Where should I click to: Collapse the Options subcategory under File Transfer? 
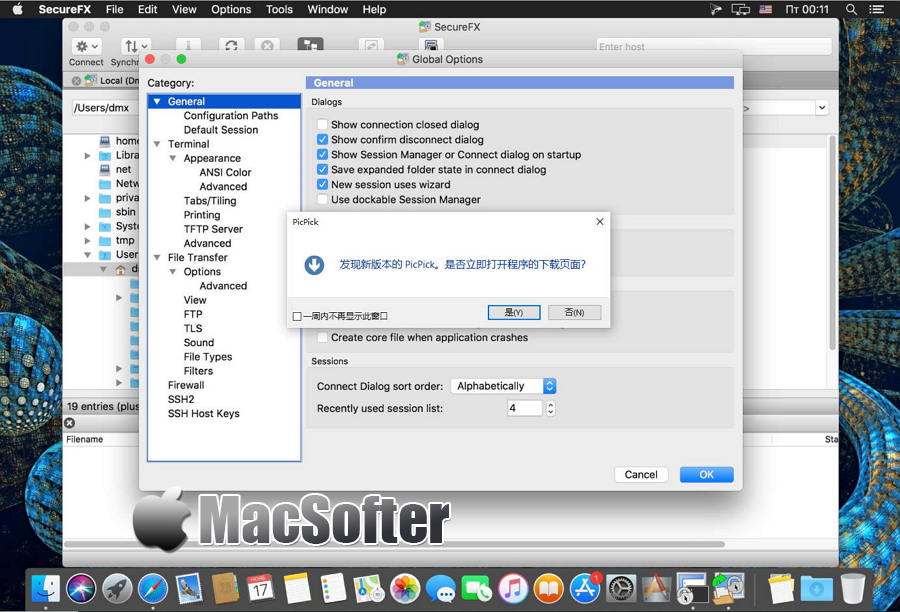[x=173, y=272]
